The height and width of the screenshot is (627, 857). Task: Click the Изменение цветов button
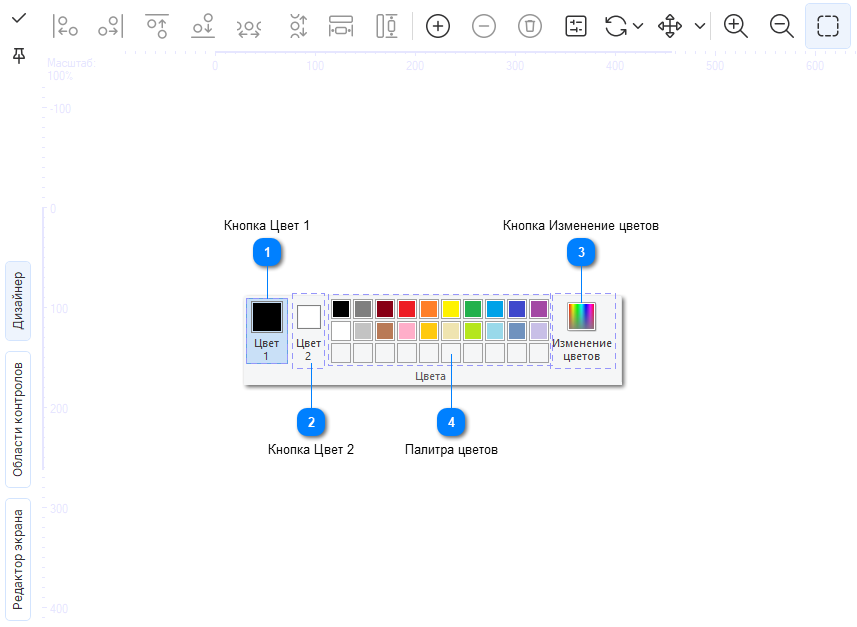pos(581,331)
